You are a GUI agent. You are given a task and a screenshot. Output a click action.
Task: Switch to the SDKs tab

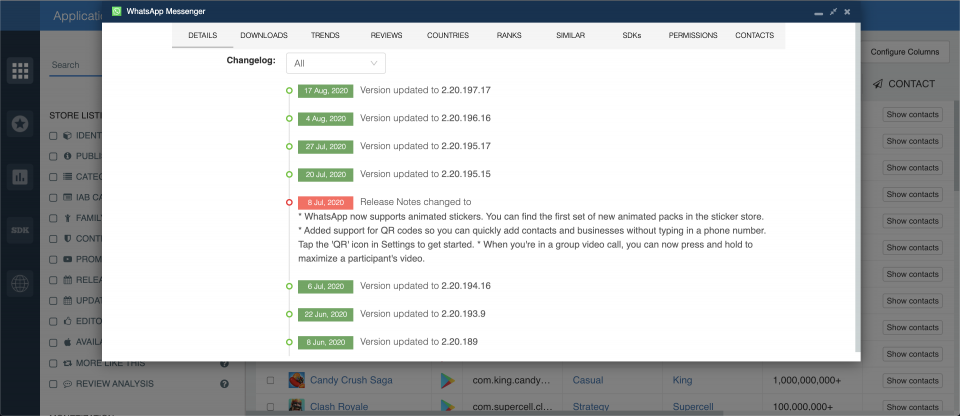pos(632,36)
